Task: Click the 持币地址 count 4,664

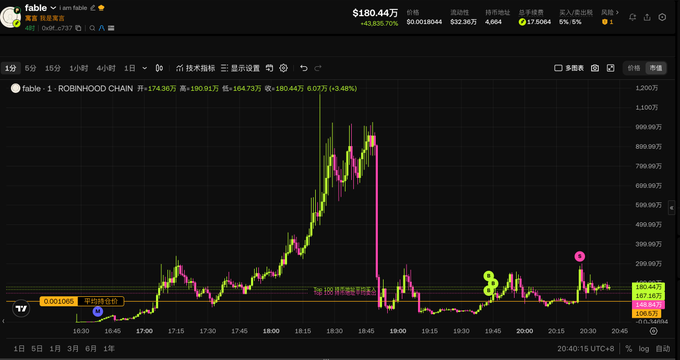Action: pos(493,22)
